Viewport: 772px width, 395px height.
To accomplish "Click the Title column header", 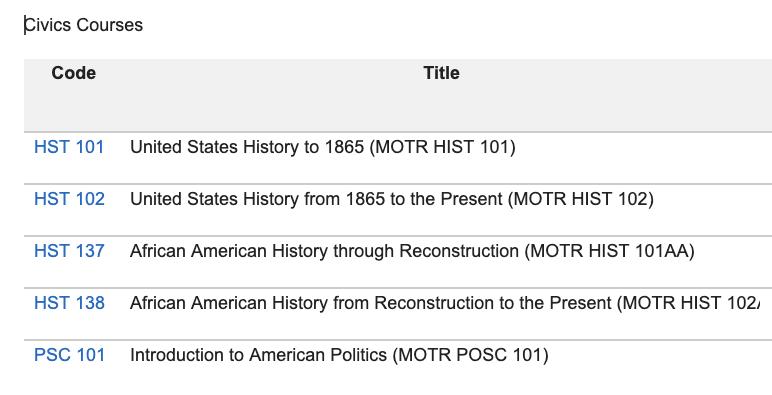I will (x=441, y=73).
